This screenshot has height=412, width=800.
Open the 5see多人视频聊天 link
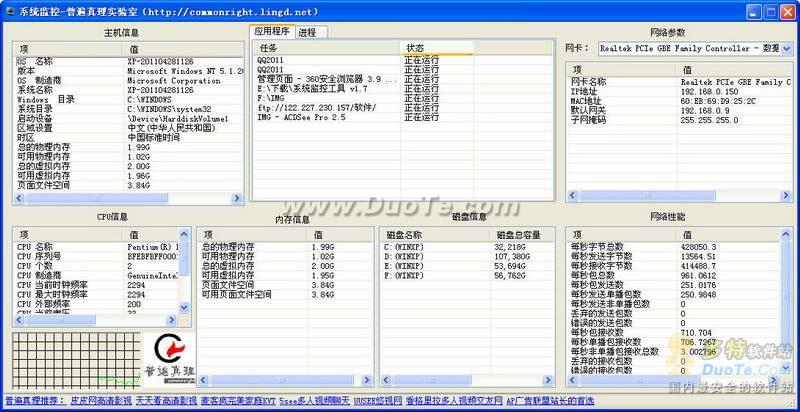coord(315,401)
